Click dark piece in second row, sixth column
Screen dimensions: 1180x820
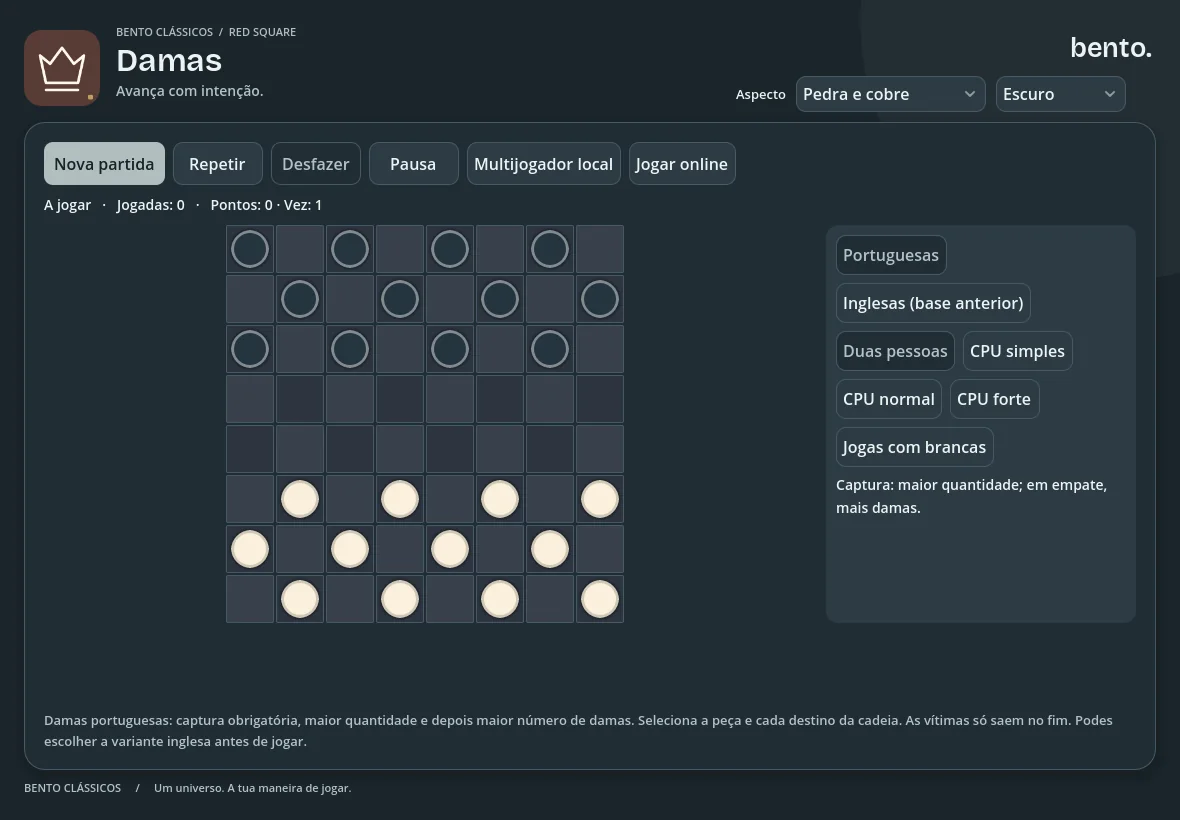tap(500, 299)
